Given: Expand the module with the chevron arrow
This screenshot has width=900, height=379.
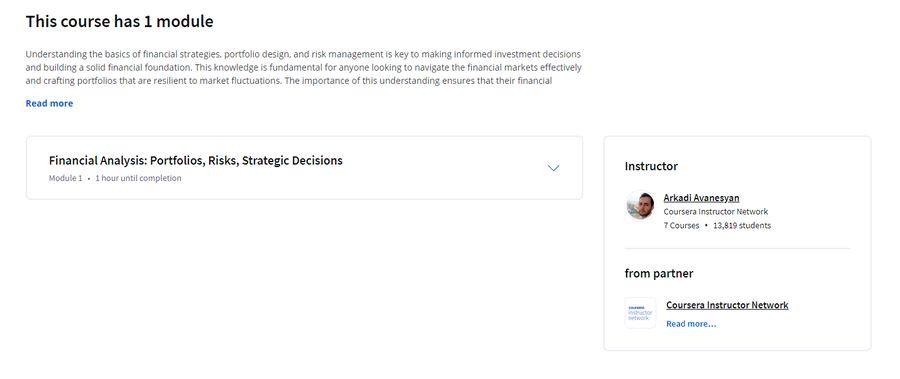Looking at the screenshot, I should (x=553, y=168).
